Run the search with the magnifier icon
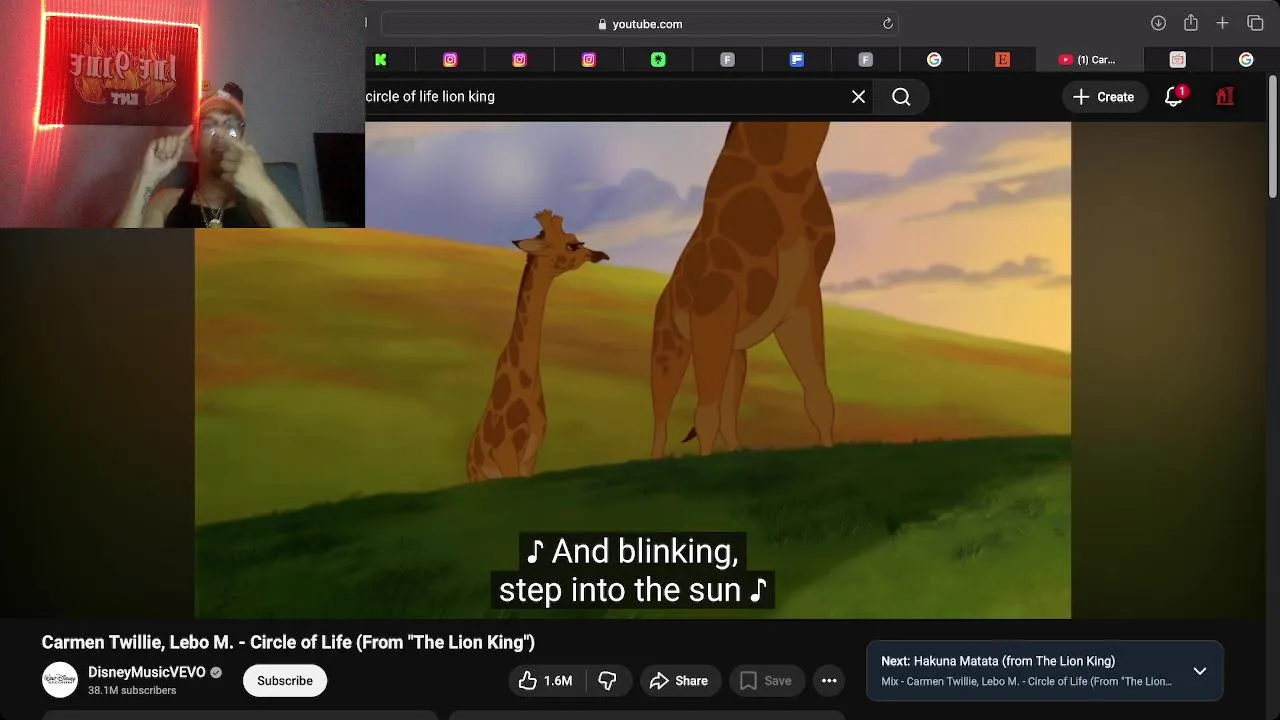 click(x=901, y=97)
